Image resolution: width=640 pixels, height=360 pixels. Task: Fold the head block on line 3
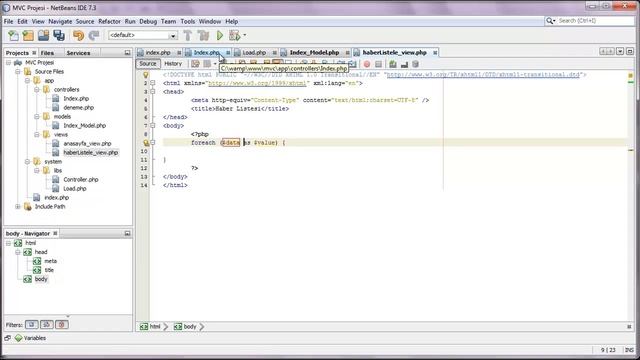153,92
